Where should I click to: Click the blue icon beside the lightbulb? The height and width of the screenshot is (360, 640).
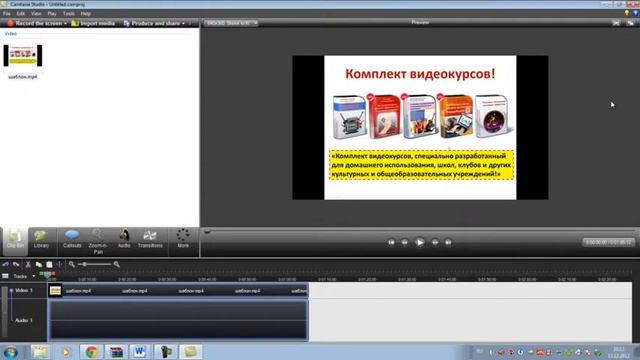tap(635, 13)
